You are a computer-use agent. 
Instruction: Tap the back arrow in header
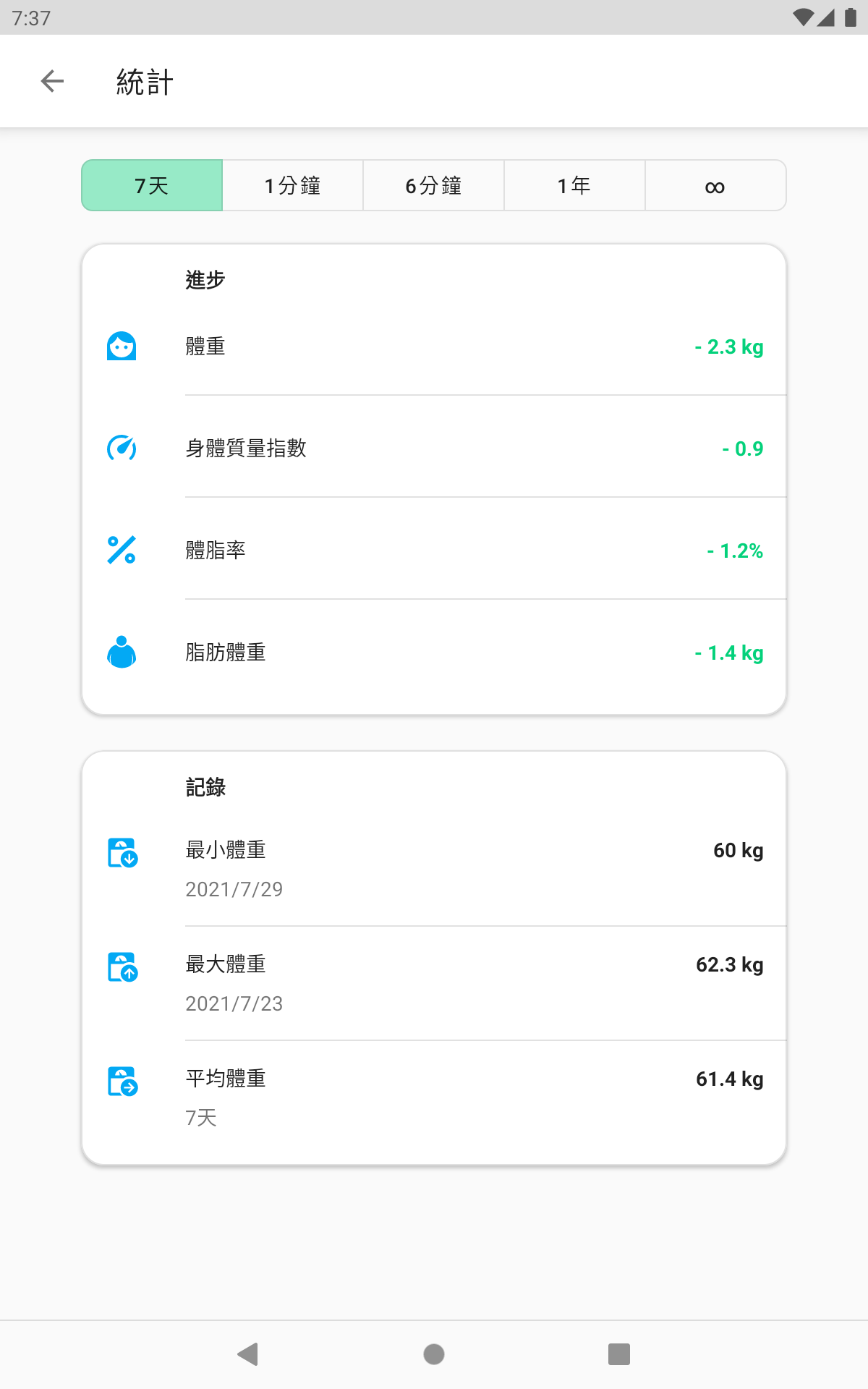pos(52,81)
